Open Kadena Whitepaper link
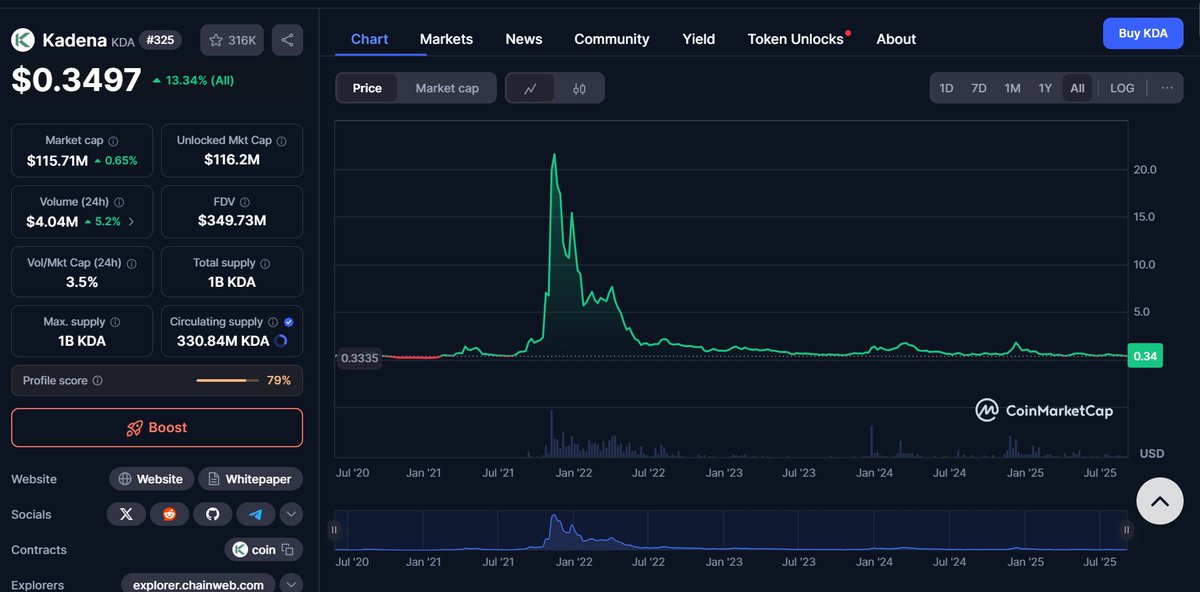This screenshot has height=592, width=1200. 250,479
